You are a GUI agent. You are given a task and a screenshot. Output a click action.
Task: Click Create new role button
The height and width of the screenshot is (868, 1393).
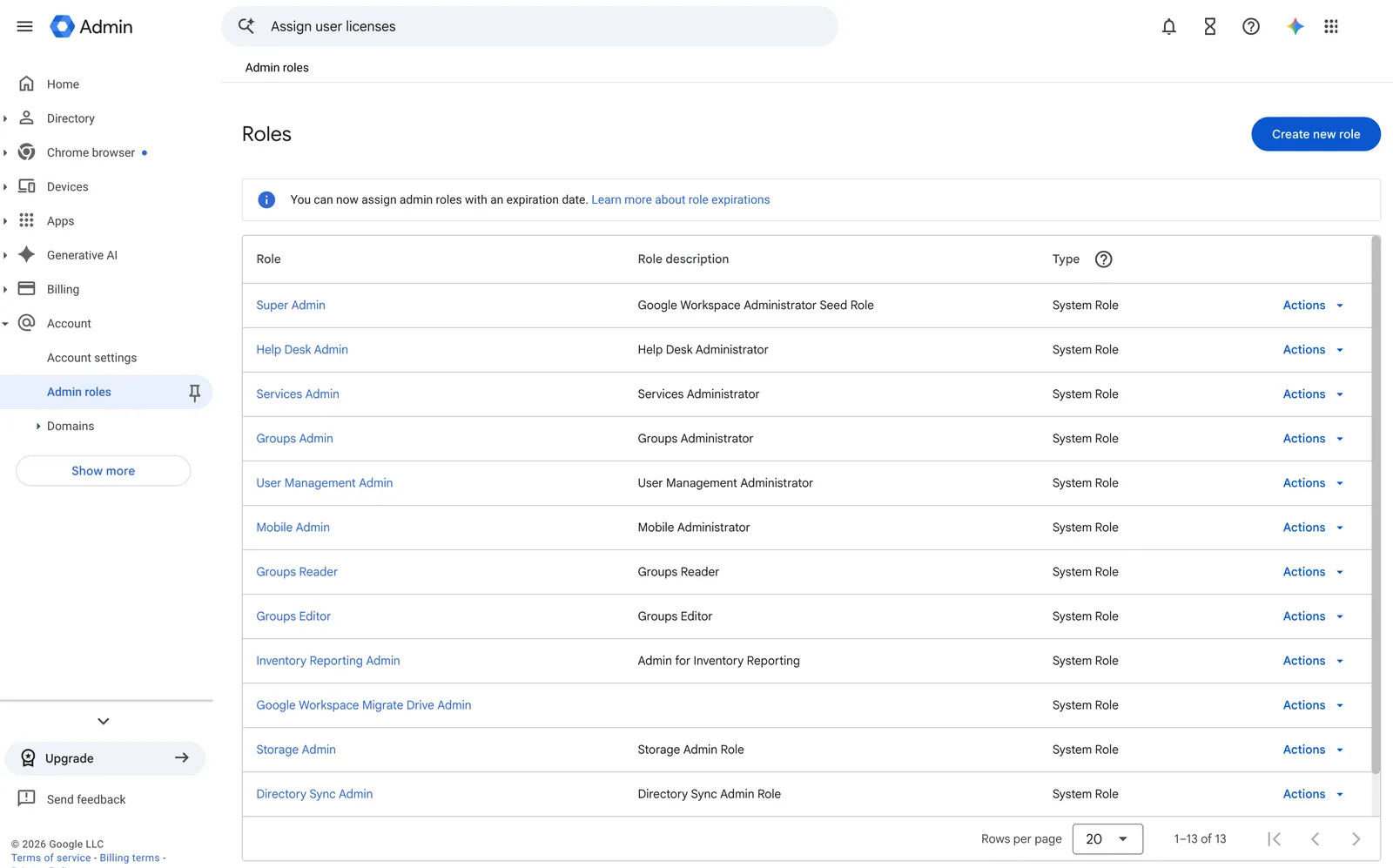(1316, 134)
